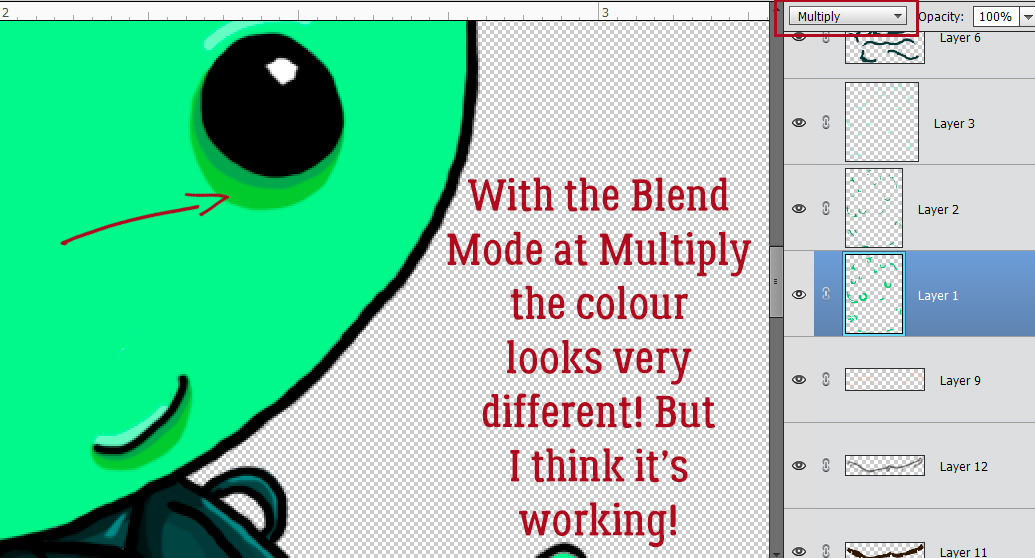Hide Layer 12 using its eye icon
This screenshot has height=558, width=1035.
799,466
